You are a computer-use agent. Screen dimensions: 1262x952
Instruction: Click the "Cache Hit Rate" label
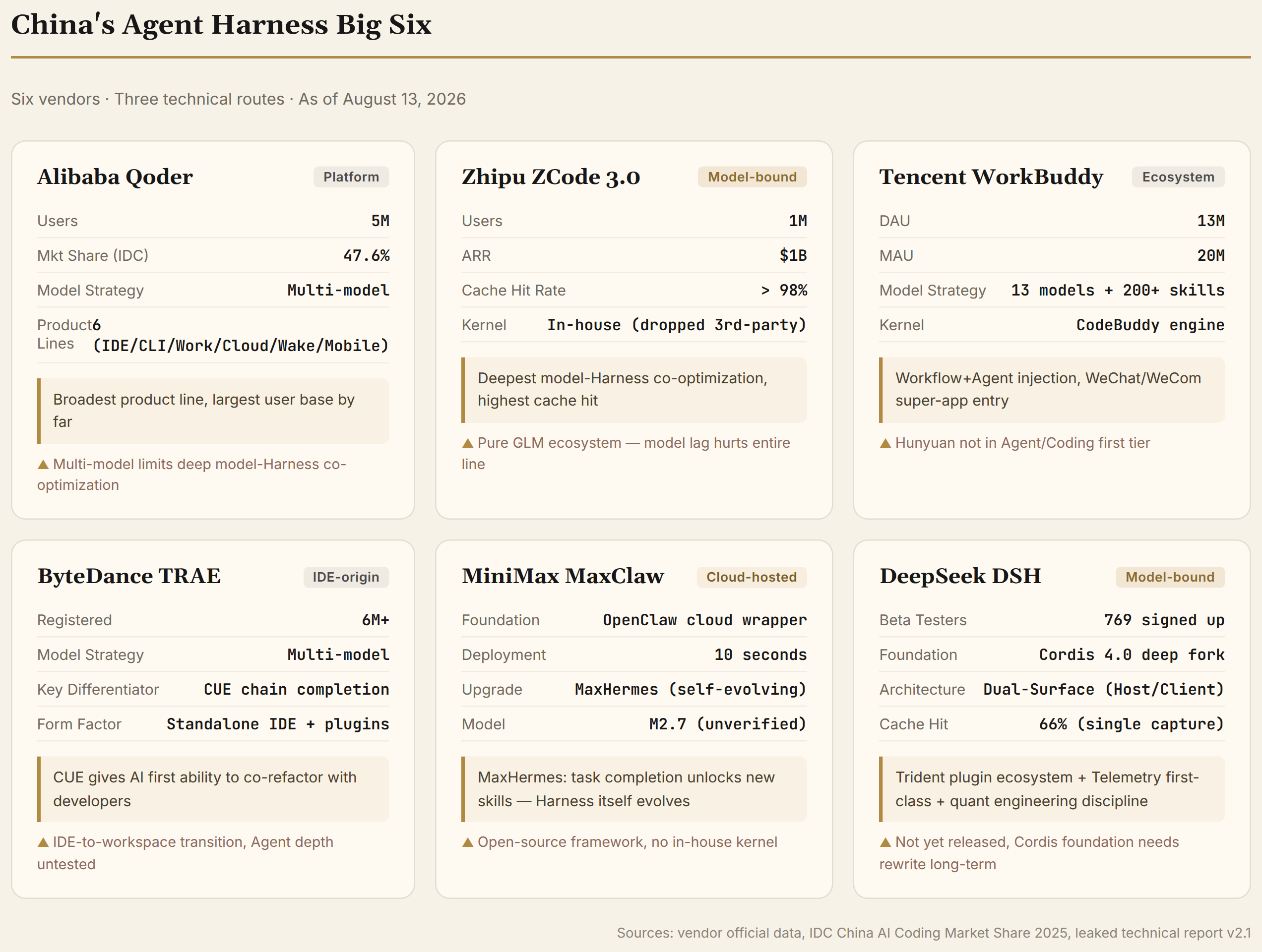tap(513, 291)
